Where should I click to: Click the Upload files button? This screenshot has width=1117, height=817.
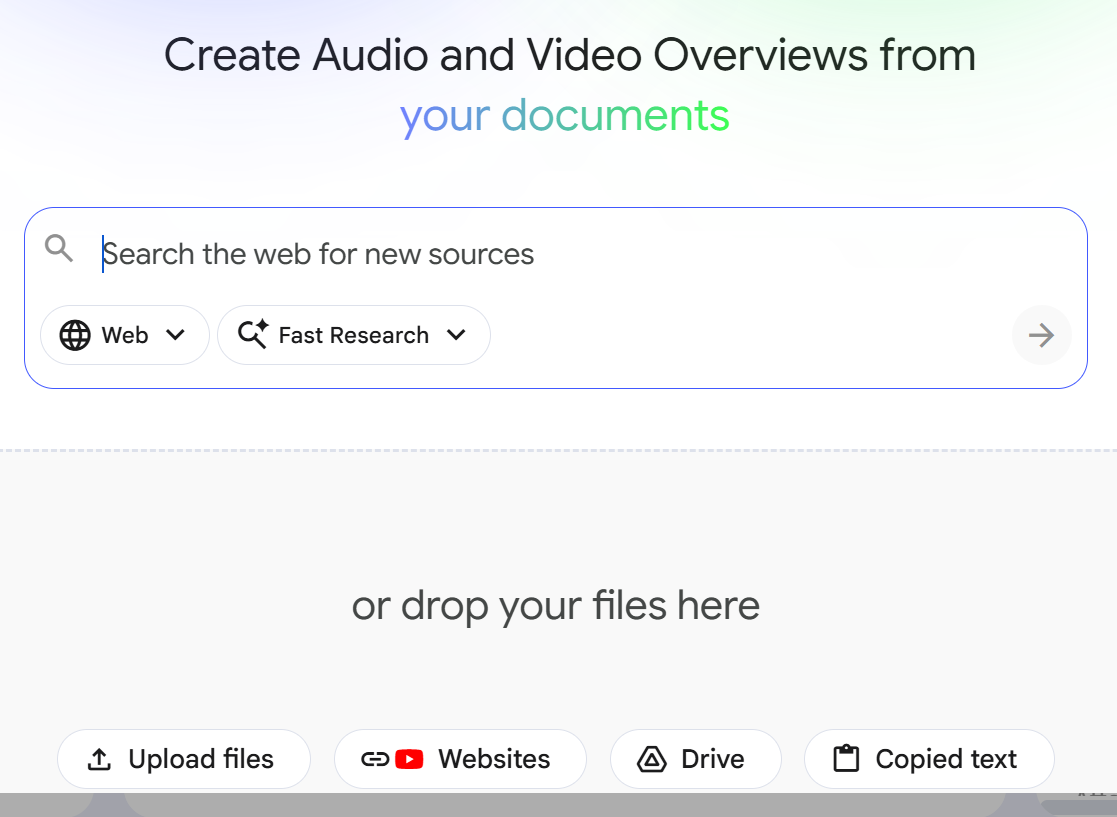point(184,759)
